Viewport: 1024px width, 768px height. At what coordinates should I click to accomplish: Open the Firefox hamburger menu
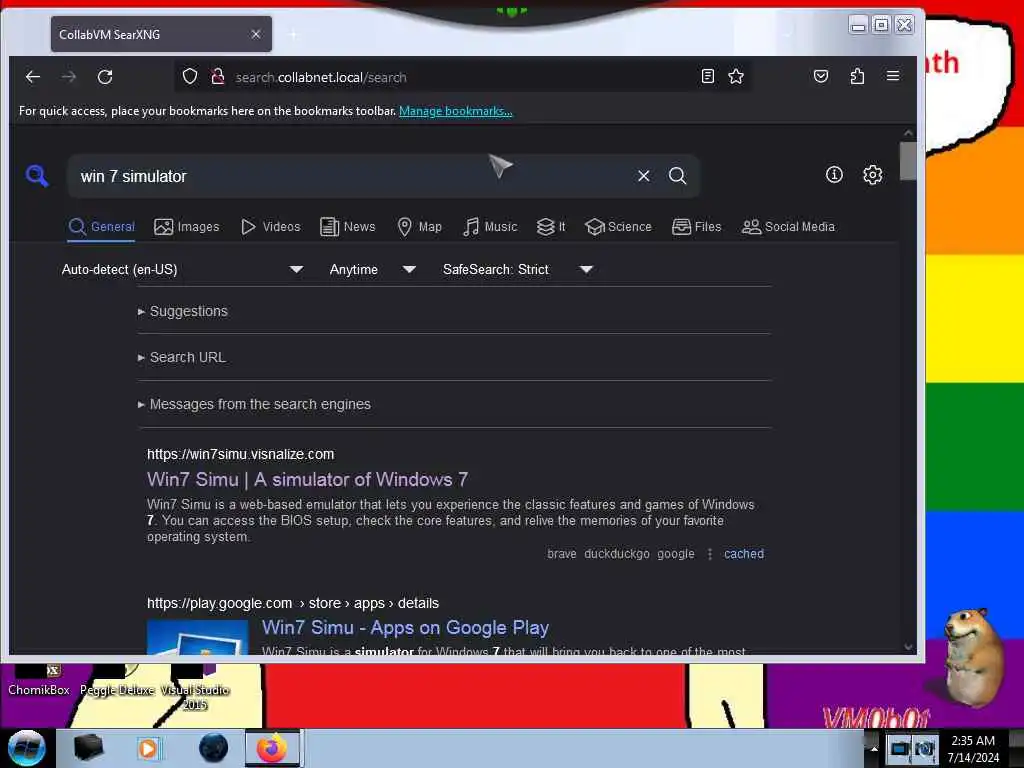[893, 76]
